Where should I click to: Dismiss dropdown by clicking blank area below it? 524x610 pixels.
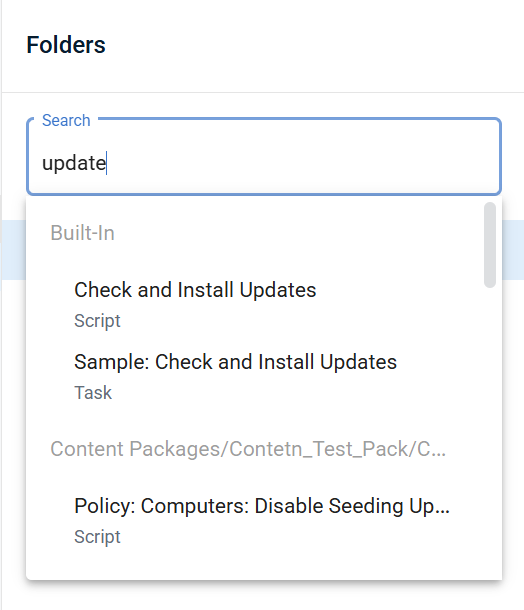coord(264,596)
